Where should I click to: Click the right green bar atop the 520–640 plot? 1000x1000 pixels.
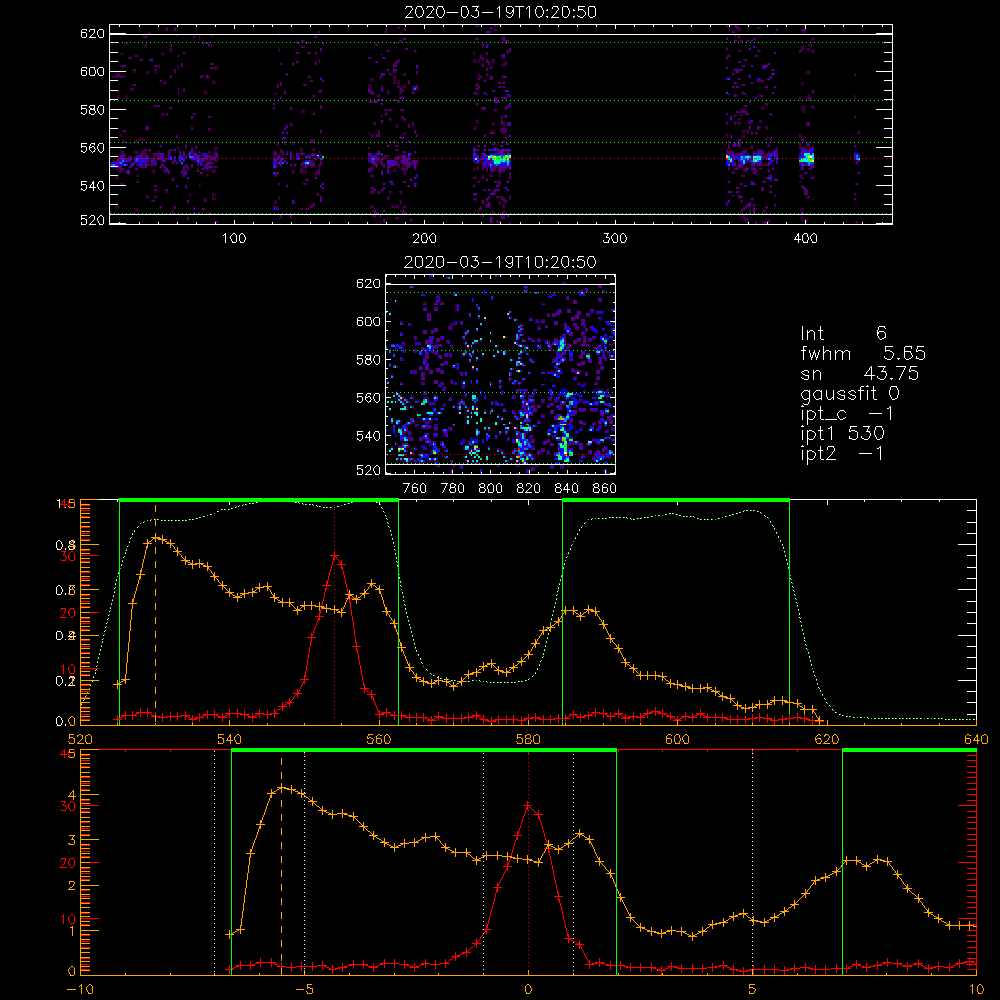click(x=676, y=500)
